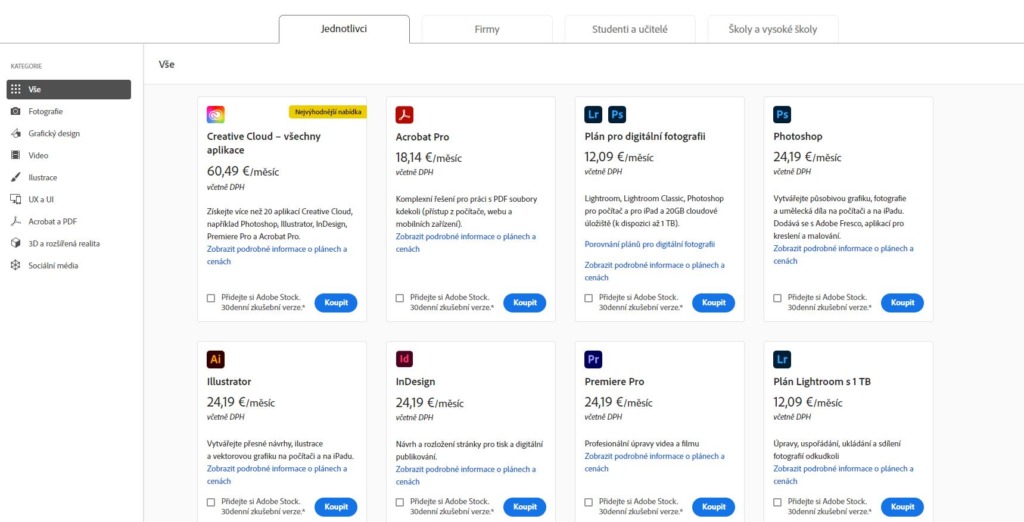Click the Nejvýhodnější nabídka yellow badge
Viewport: 1024px width, 522px height.
pos(328,112)
